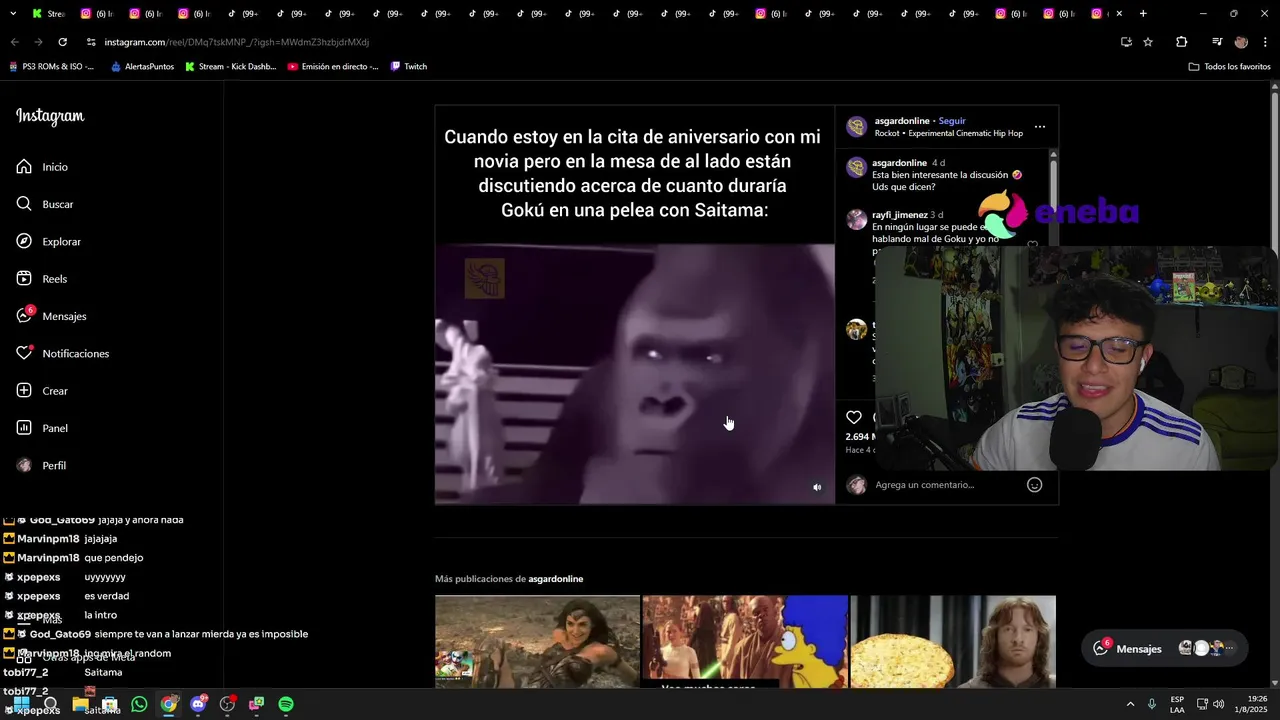Open the reel's three-dot options menu
1280x720 pixels.
click(1040, 127)
